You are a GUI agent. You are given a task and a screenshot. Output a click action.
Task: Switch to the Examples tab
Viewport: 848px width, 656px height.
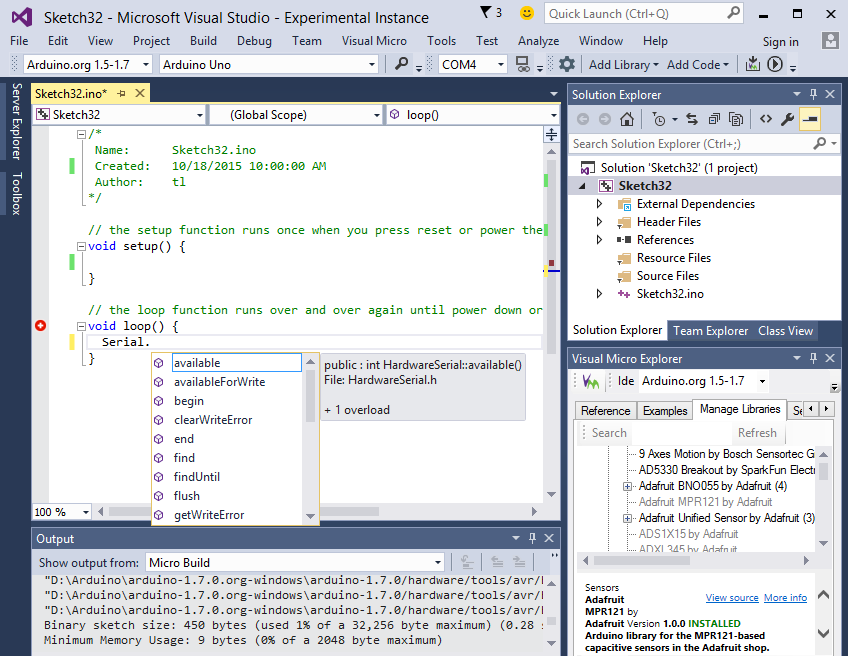pos(665,410)
